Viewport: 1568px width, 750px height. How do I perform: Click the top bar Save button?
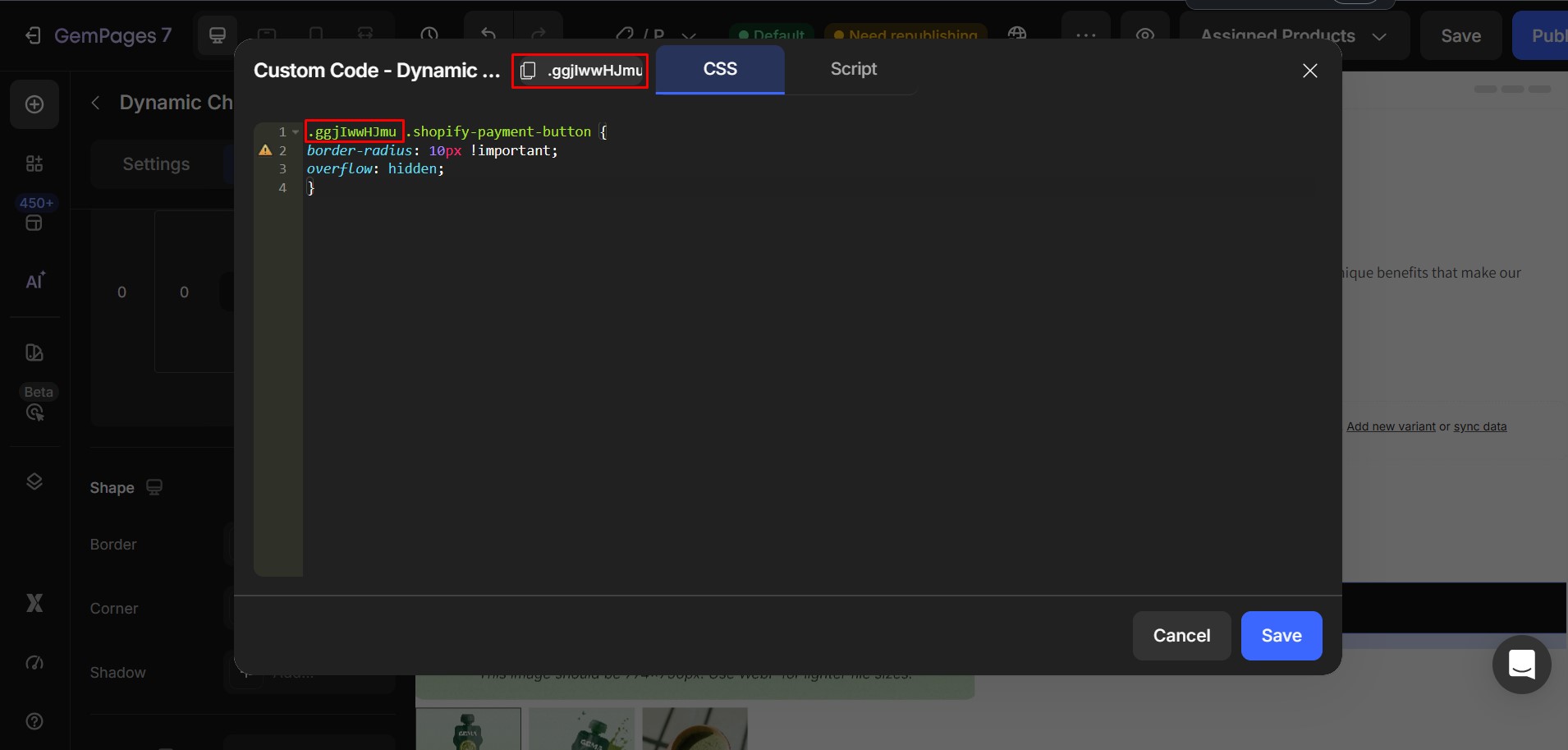pyautogui.click(x=1460, y=35)
